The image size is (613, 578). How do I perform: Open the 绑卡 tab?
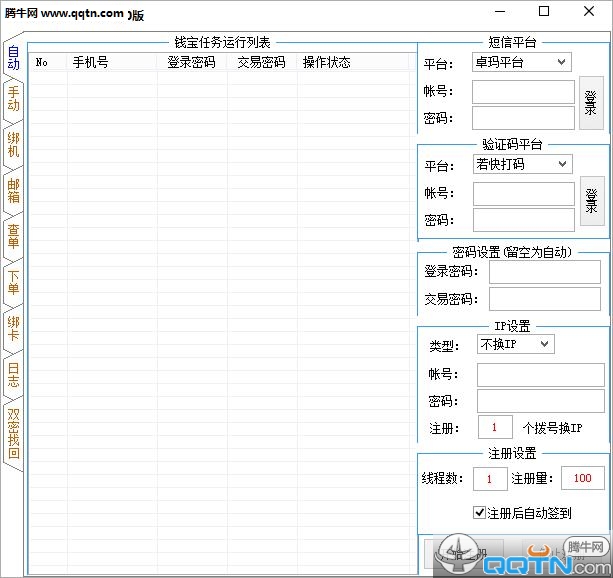click(13, 329)
